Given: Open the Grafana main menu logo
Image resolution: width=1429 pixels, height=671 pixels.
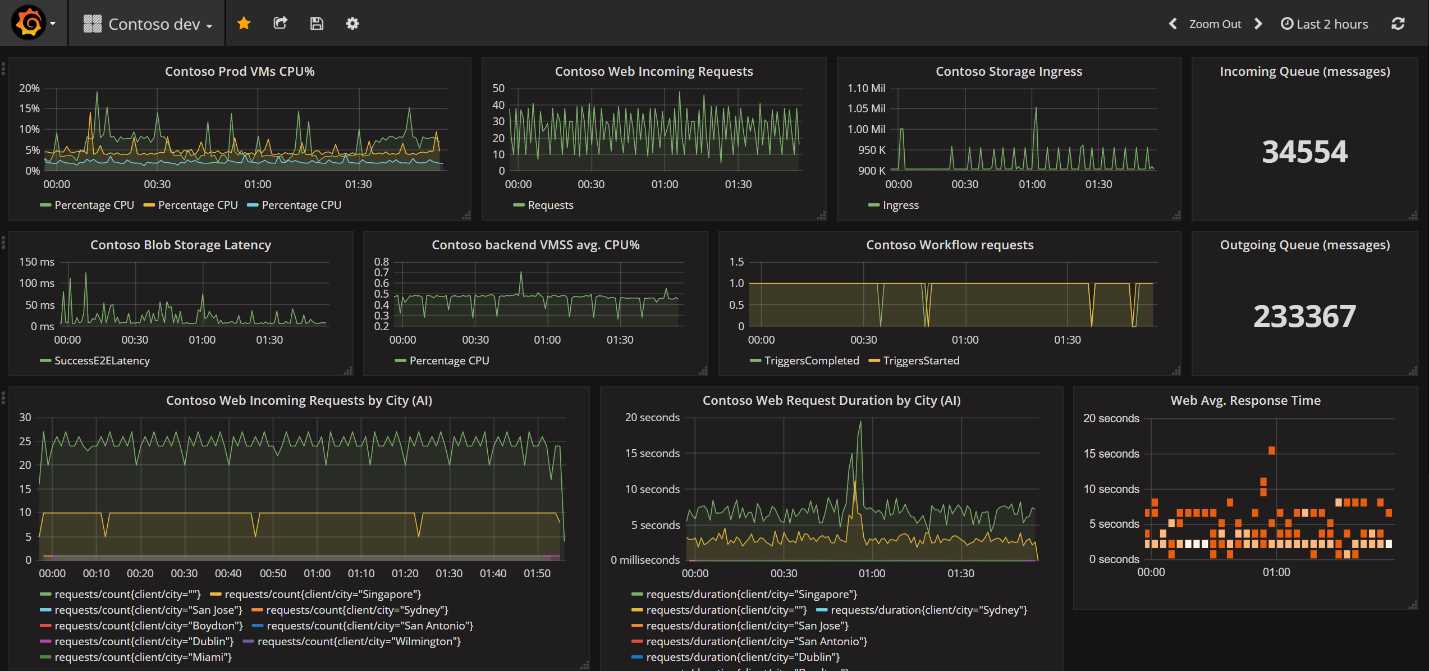Looking at the screenshot, I should [x=29, y=22].
